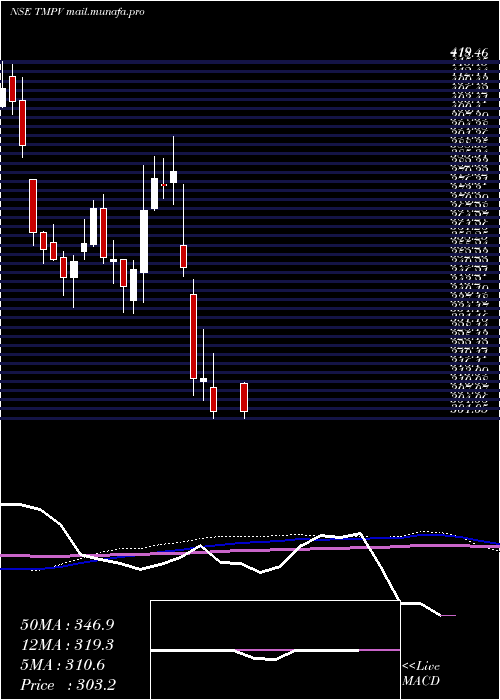Click the 419.46 top price label
Screen dimensions: 500x700
click(467, 54)
